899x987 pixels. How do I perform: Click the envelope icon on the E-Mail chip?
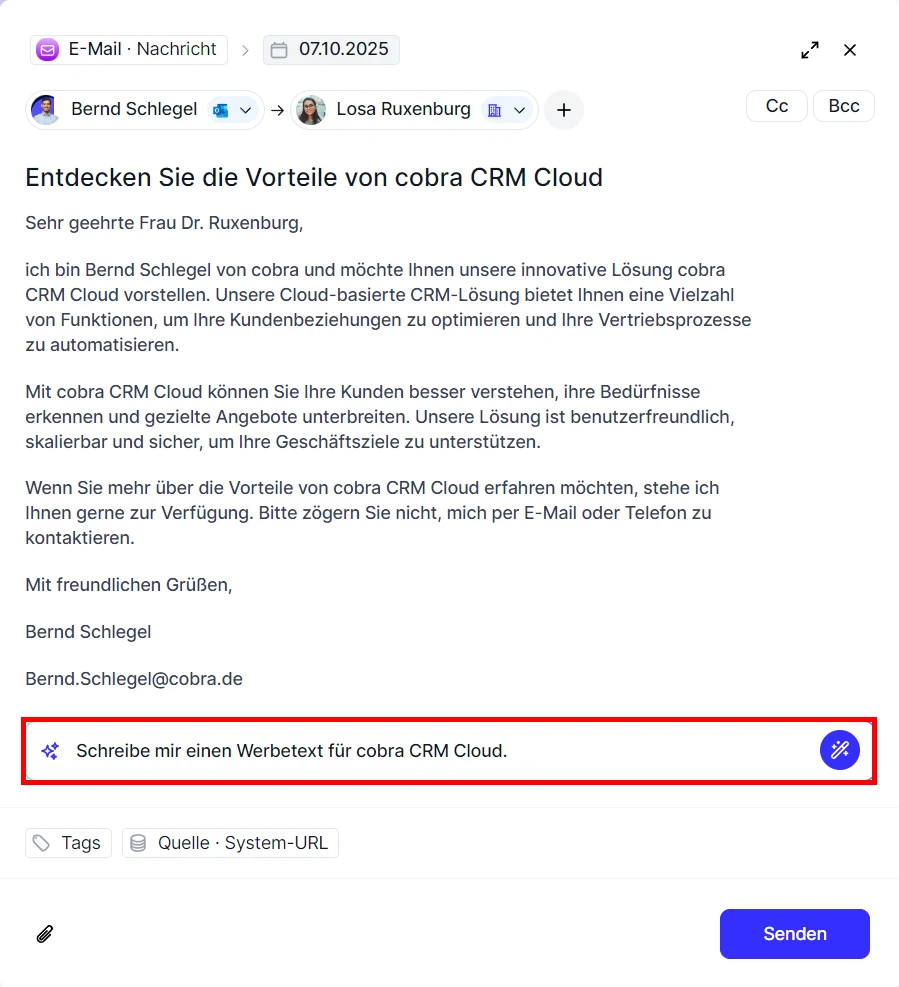[46, 49]
